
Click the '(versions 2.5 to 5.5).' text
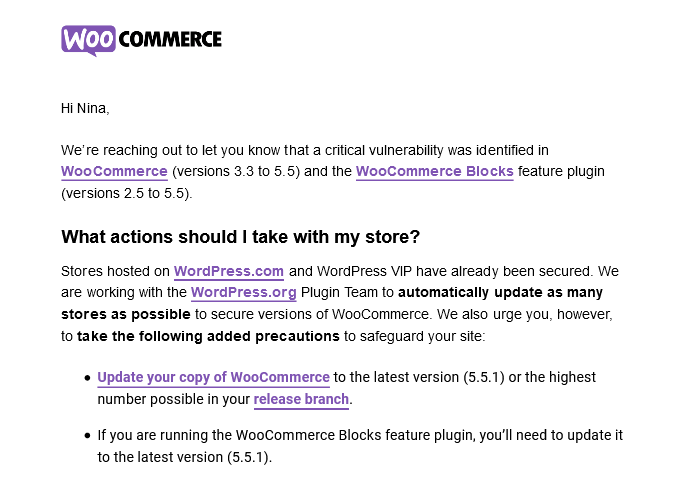pyautogui.click(x=127, y=193)
